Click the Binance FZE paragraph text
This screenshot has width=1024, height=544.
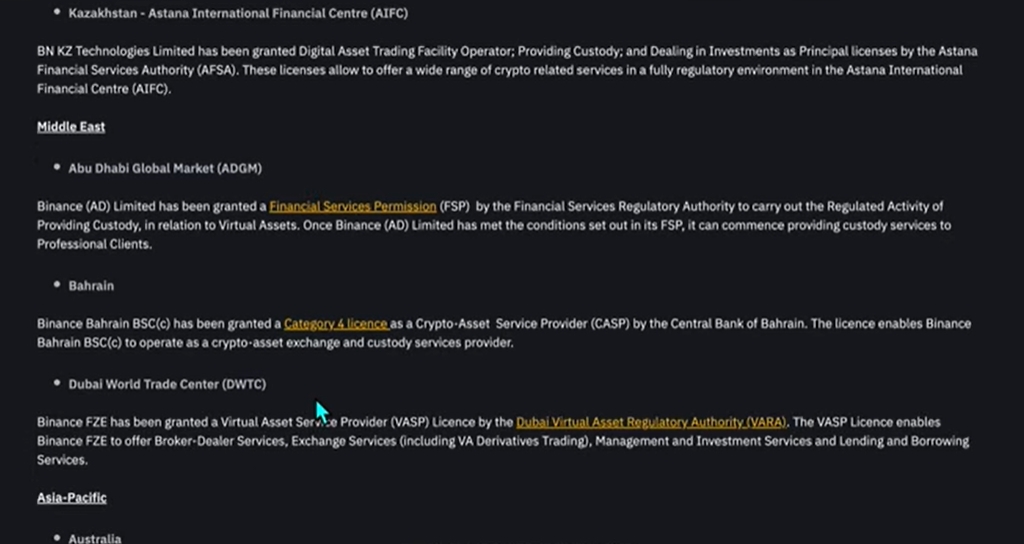[x=503, y=441]
